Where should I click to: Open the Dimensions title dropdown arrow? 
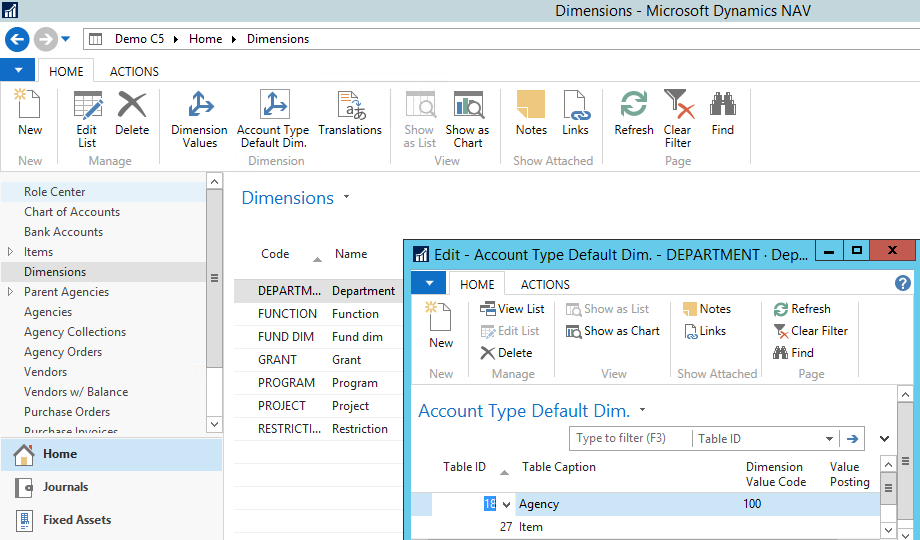click(347, 198)
